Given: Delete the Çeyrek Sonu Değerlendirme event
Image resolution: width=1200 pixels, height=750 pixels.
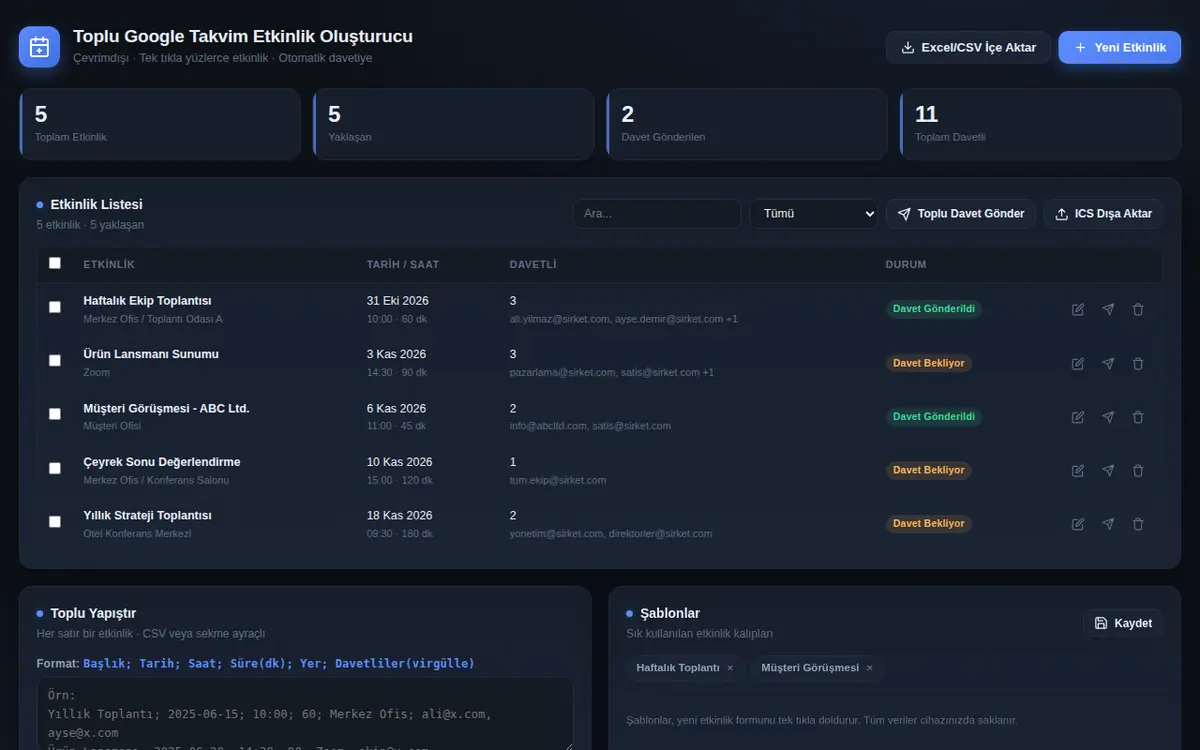Looking at the screenshot, I should coord(1138,470).
